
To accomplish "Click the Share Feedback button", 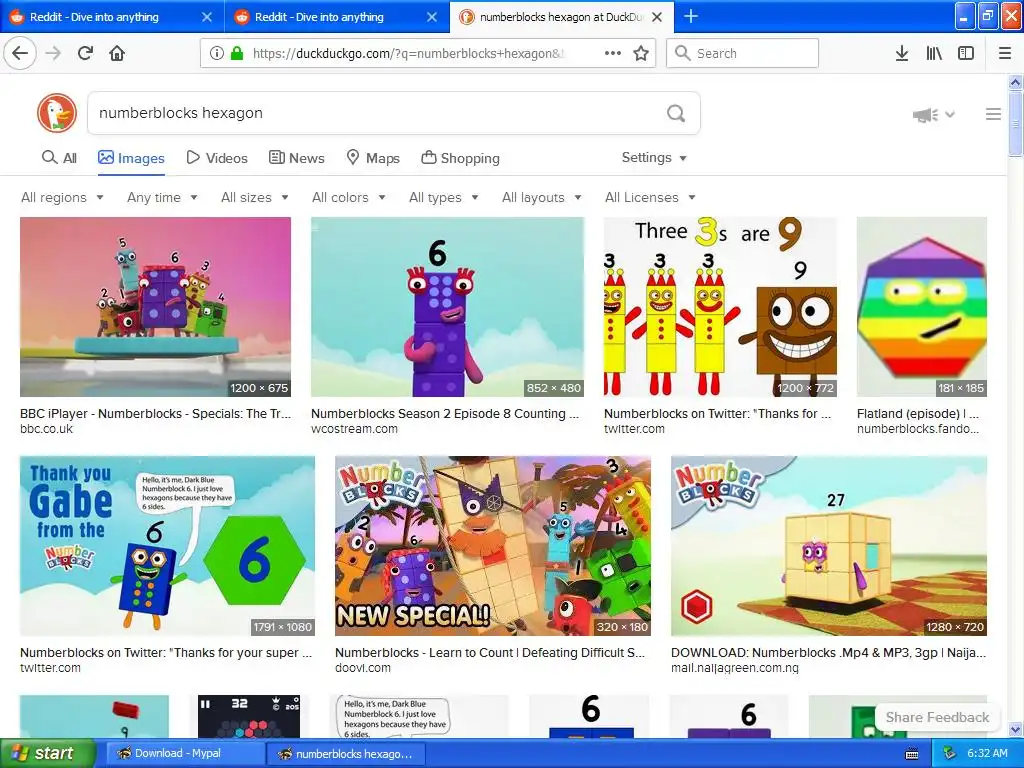I will [x=937, y=717].
